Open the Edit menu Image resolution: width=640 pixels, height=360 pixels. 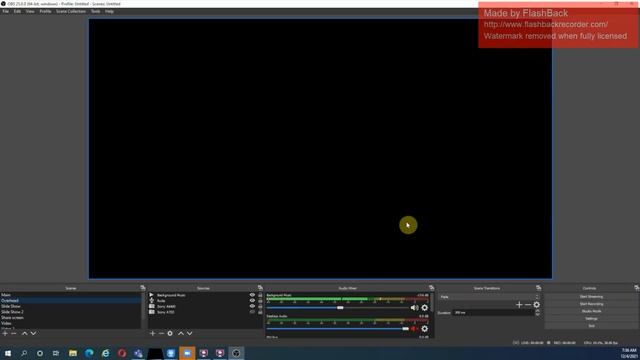(x=17, y=11)
